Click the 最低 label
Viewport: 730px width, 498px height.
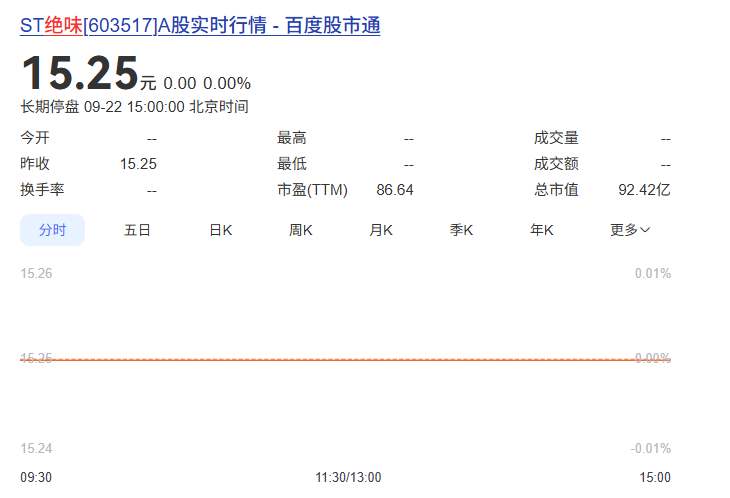(292, 164)
